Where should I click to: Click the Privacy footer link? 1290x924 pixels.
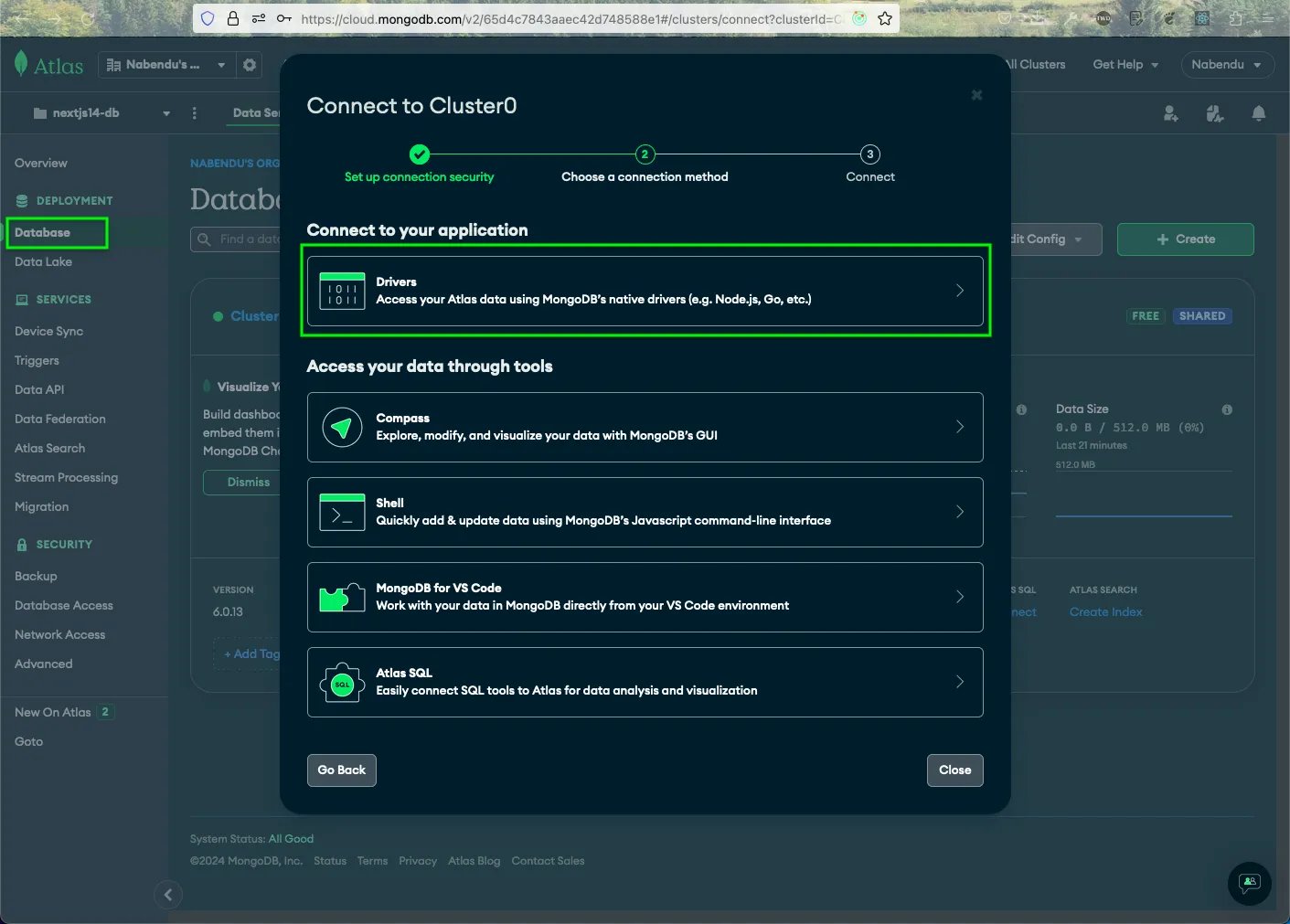418,861
